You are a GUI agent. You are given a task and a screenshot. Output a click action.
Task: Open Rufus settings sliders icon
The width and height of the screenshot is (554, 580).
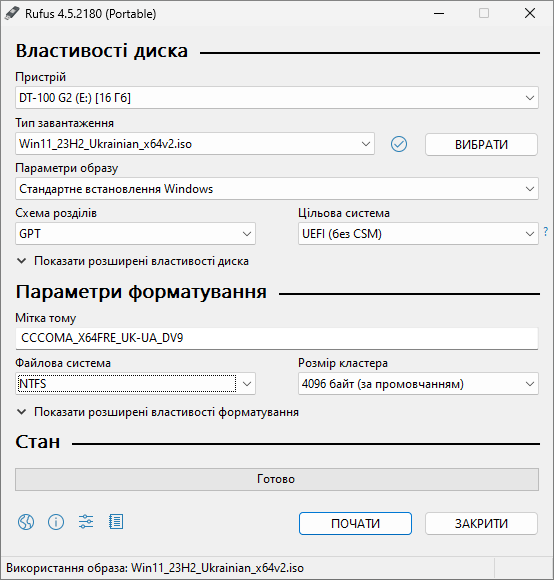tap(86, 522)
